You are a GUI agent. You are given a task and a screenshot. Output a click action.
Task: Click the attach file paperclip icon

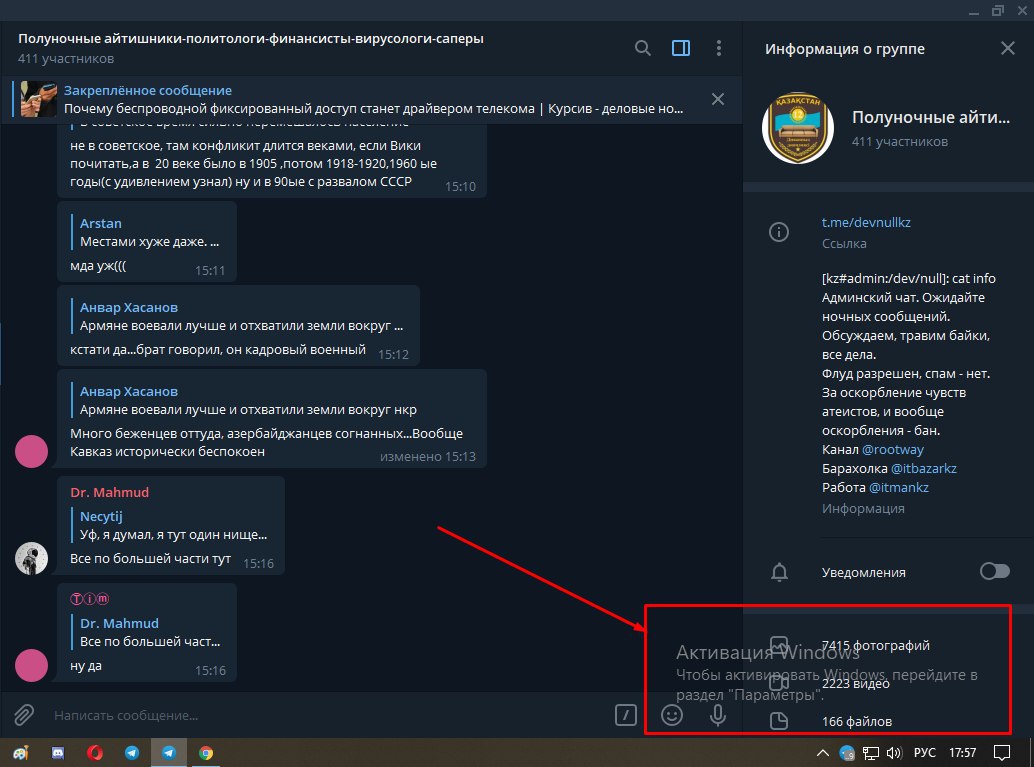tap(24, 715)
